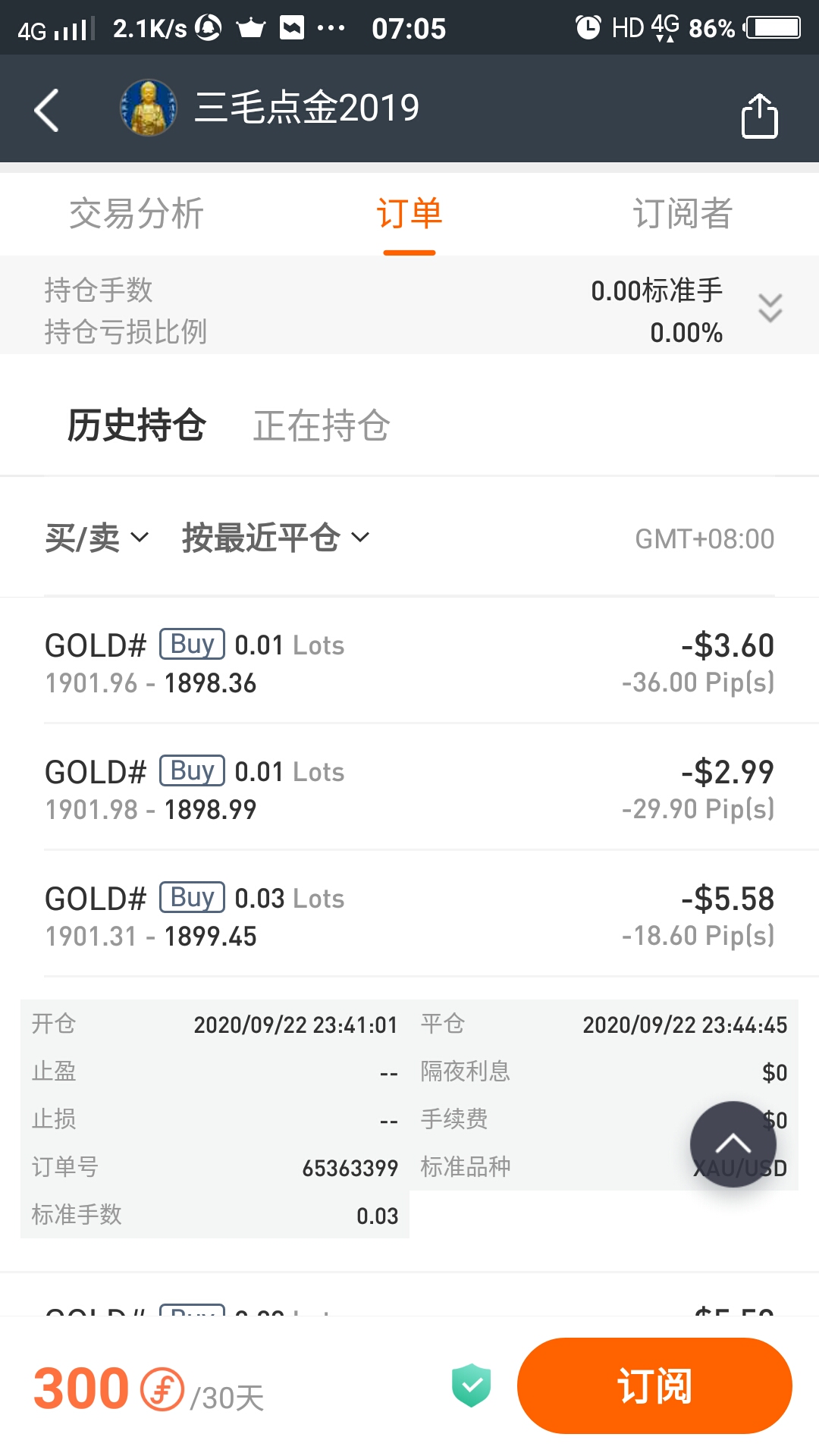Switch to the 订阅者 tab

tap(682, 213)
